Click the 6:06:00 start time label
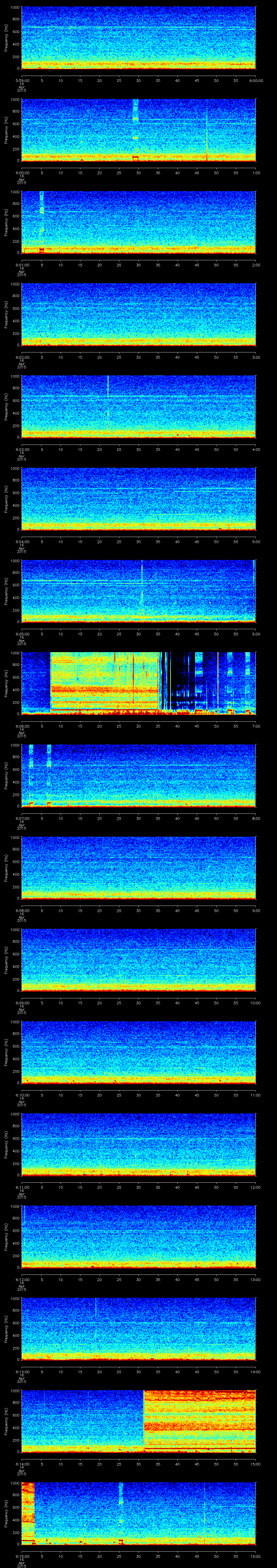Image resolution: width=277 pixels, height=1568 pixels. 22,726
